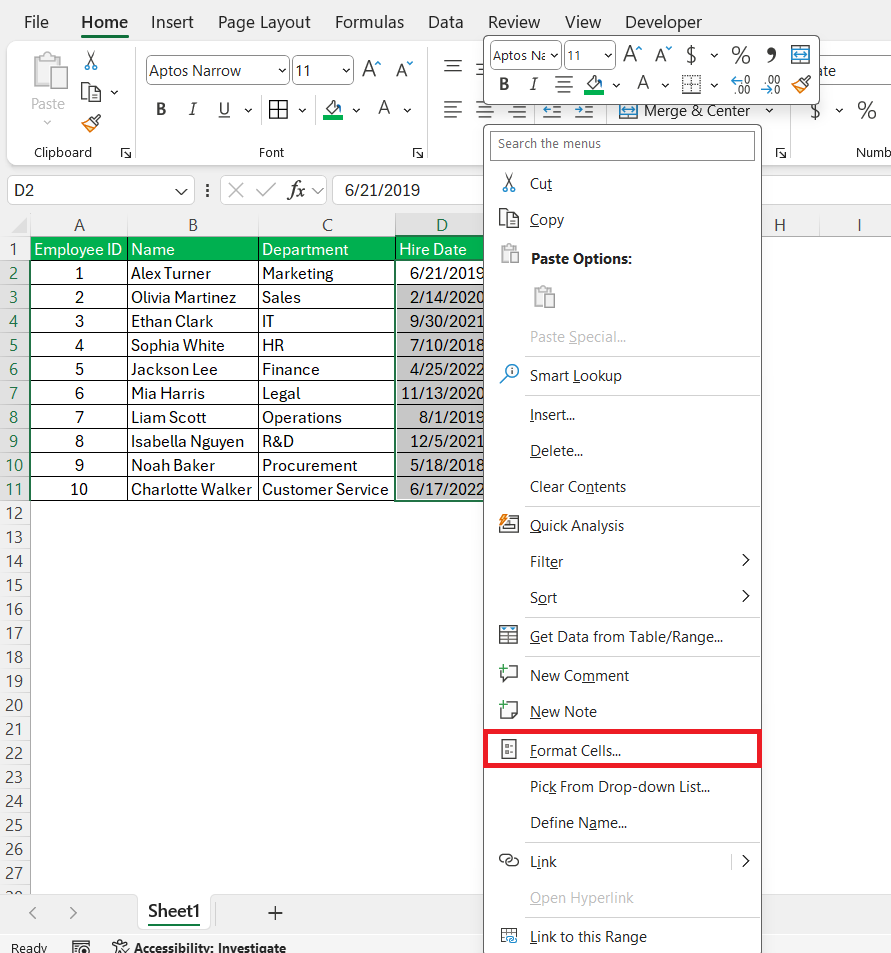This screenshot has width=891, height=953.
Task: Open the File tab
Action: pyautogui.click(x=36, y=22)
